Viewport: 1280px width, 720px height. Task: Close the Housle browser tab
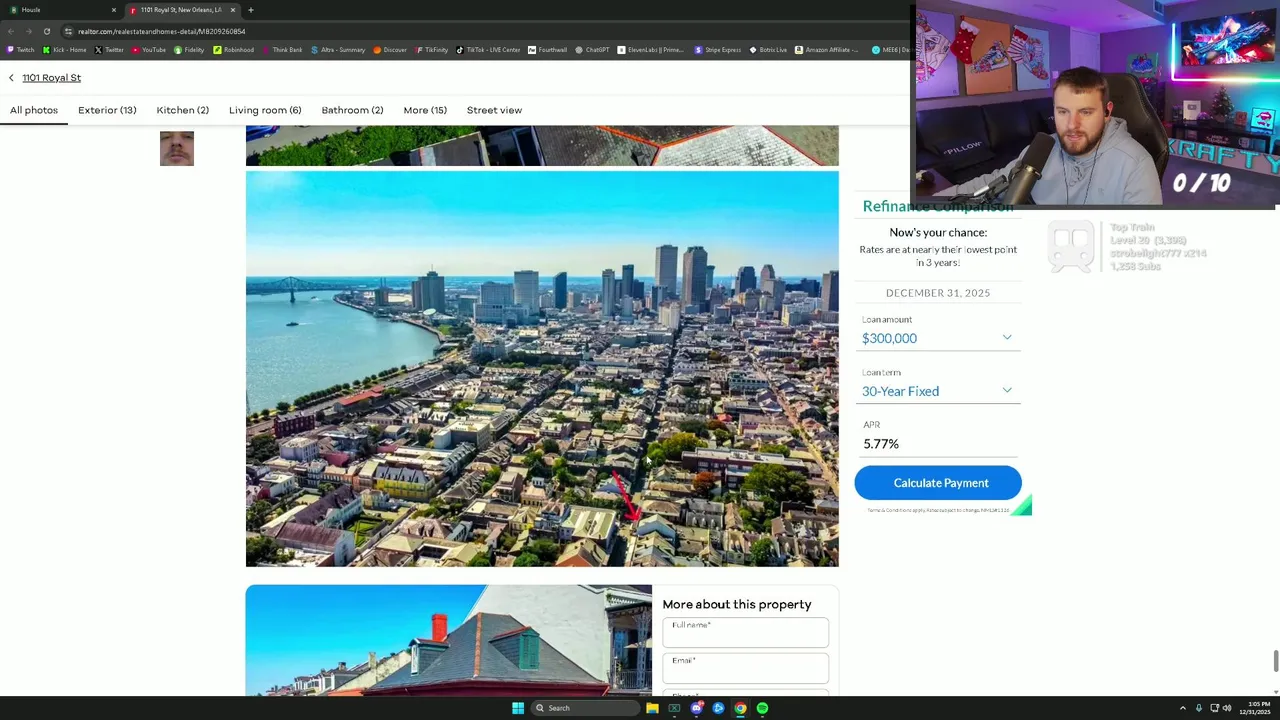click(113, 10)
